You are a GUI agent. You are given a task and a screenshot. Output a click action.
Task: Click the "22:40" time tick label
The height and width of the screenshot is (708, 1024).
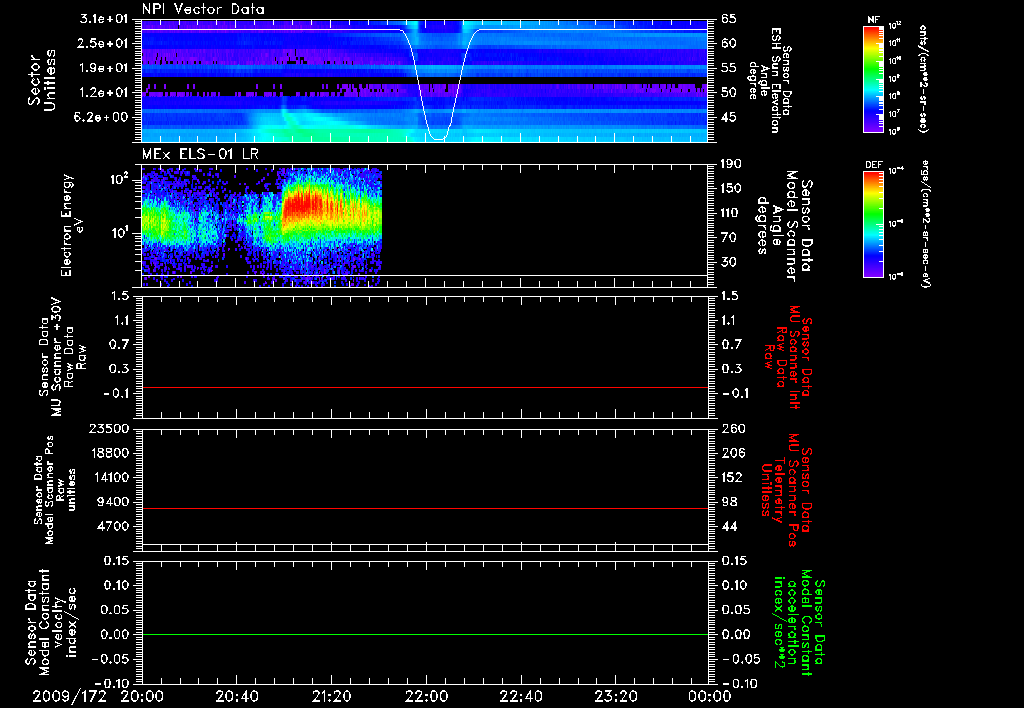(520, 696)
